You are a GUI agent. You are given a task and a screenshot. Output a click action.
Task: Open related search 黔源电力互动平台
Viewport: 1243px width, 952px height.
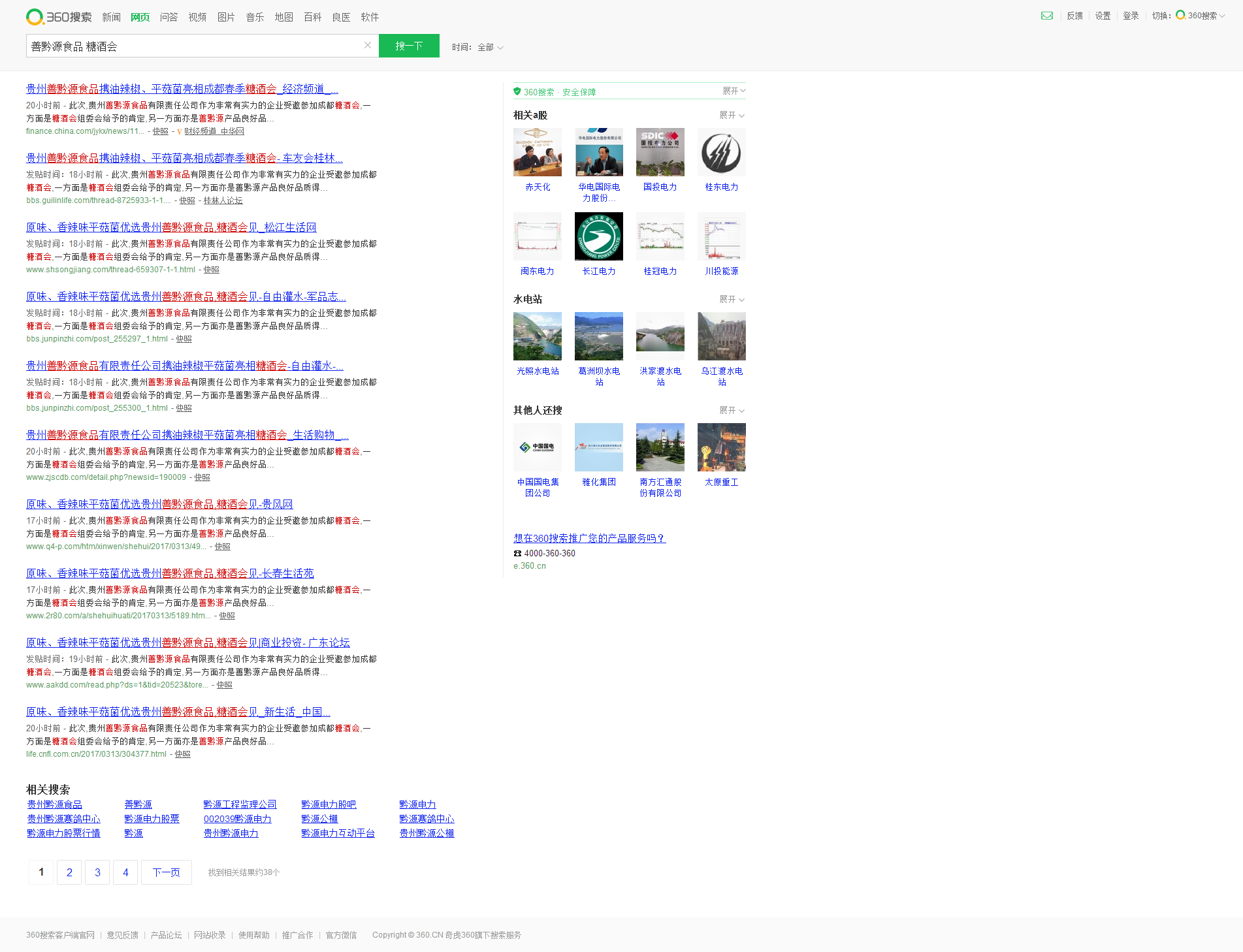point(338,833)
